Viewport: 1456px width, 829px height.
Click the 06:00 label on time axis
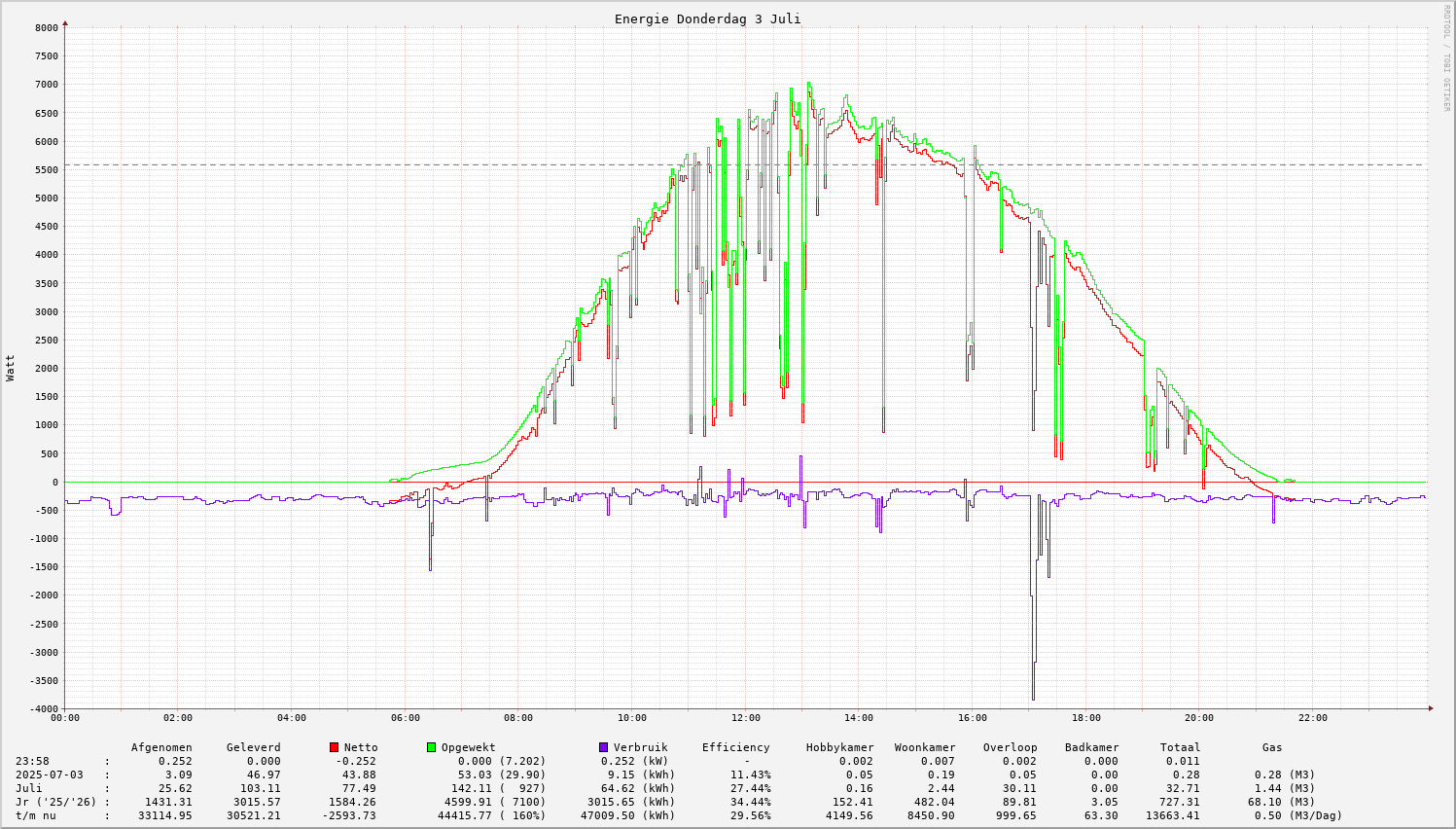406,718
